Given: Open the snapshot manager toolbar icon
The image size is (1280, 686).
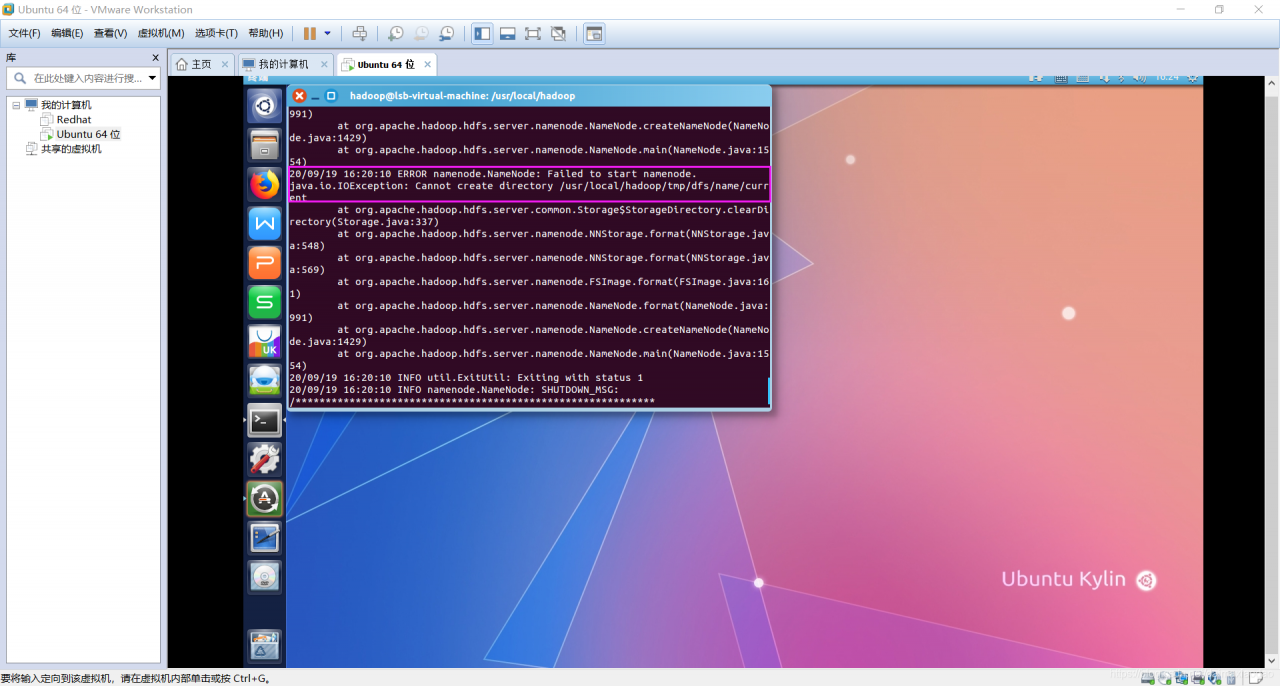Looking at the screenshot, I should [446, 33].
